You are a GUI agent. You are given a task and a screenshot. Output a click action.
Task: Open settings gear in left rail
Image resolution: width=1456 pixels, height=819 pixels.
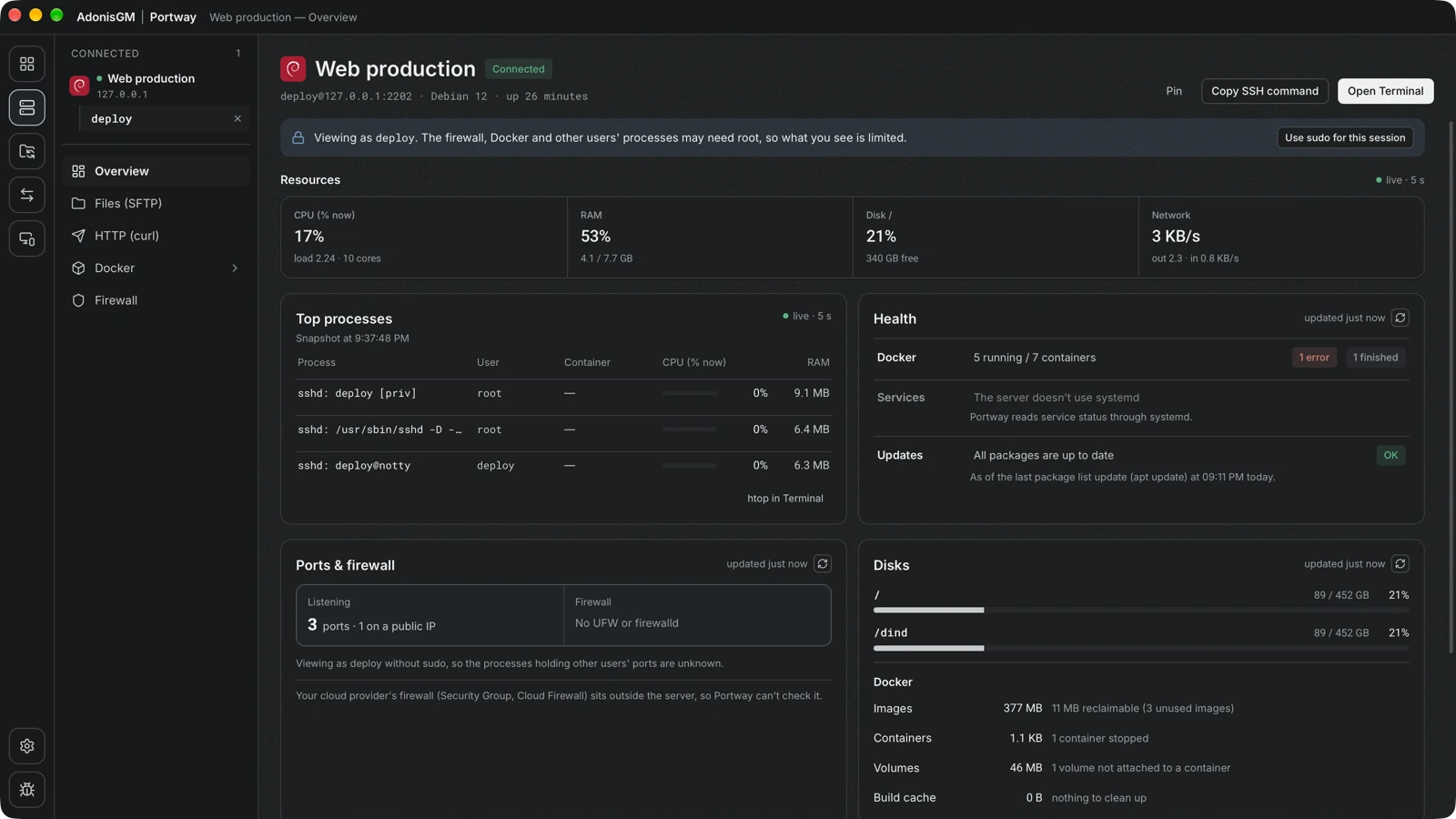[27, 746]
